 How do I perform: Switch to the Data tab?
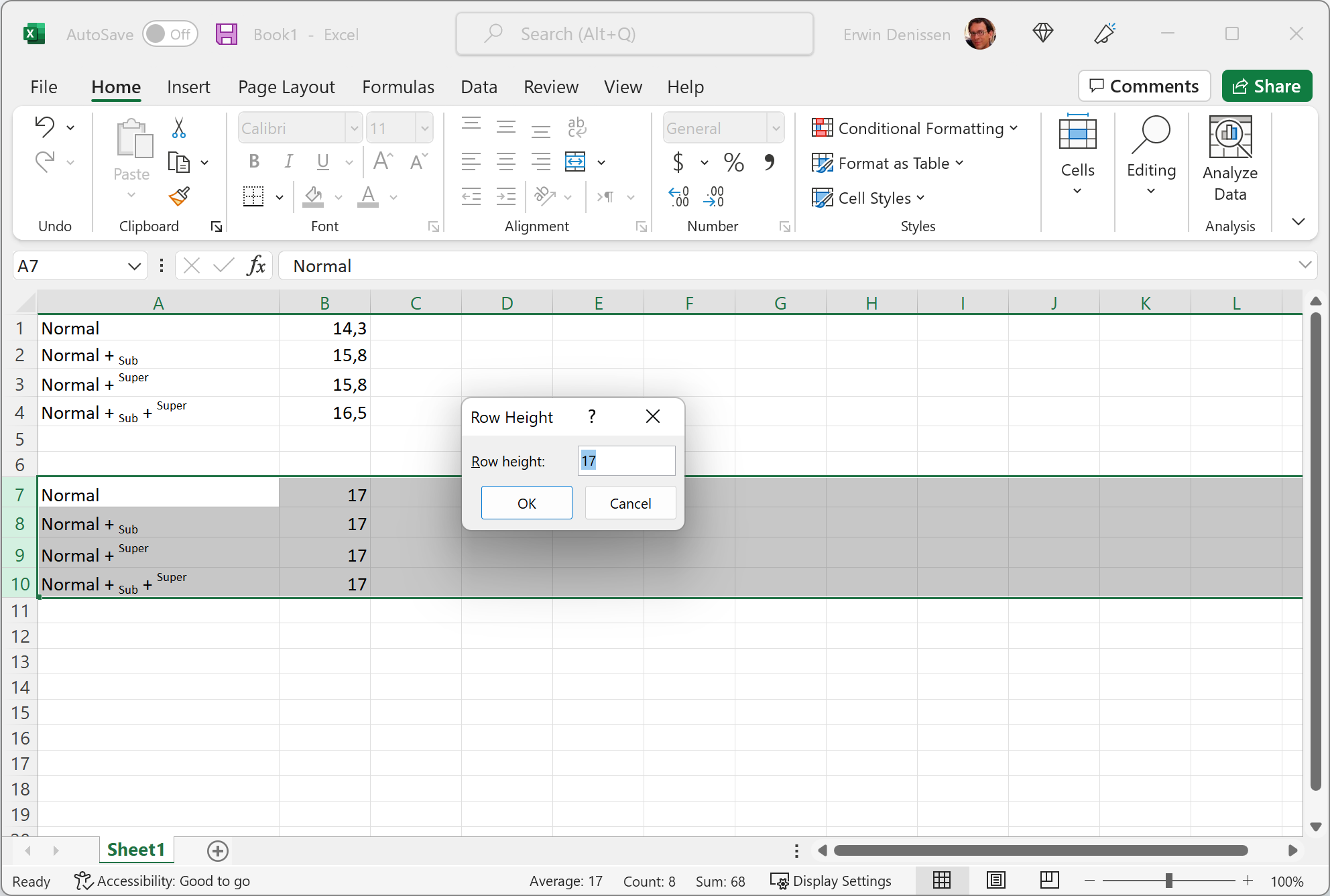tap(479, 87)
